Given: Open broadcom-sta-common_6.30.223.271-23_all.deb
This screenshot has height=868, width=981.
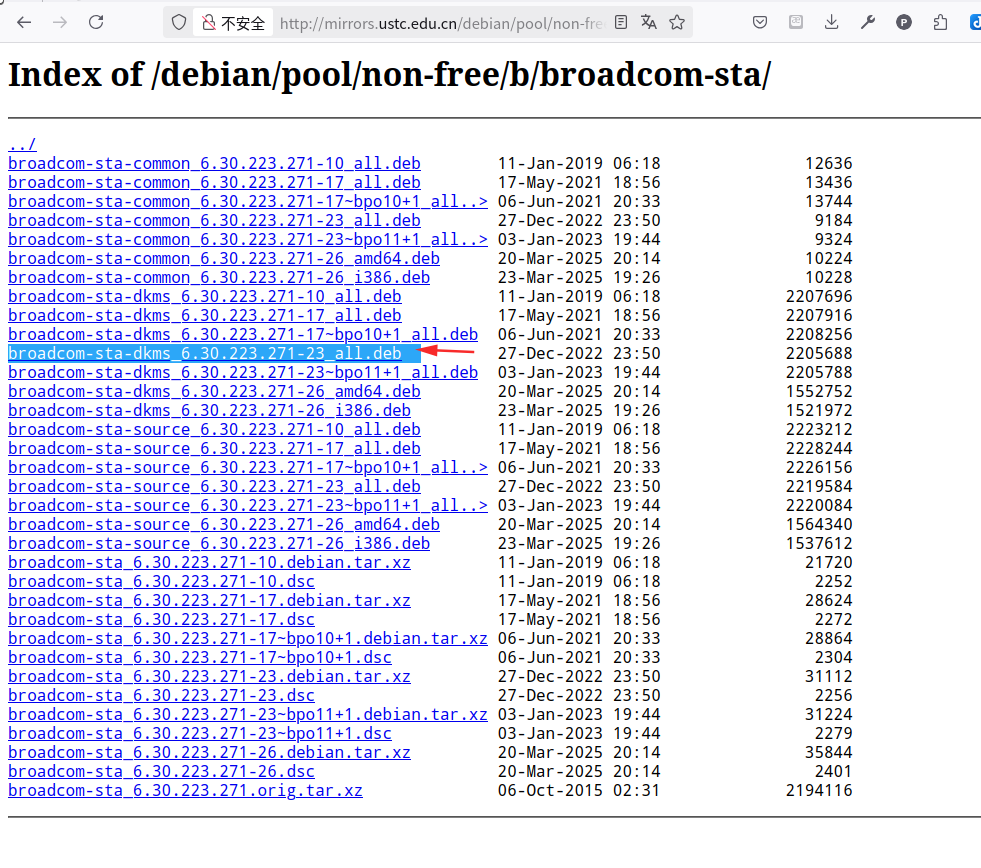Looking at the screenshot, I should (214, 221).
